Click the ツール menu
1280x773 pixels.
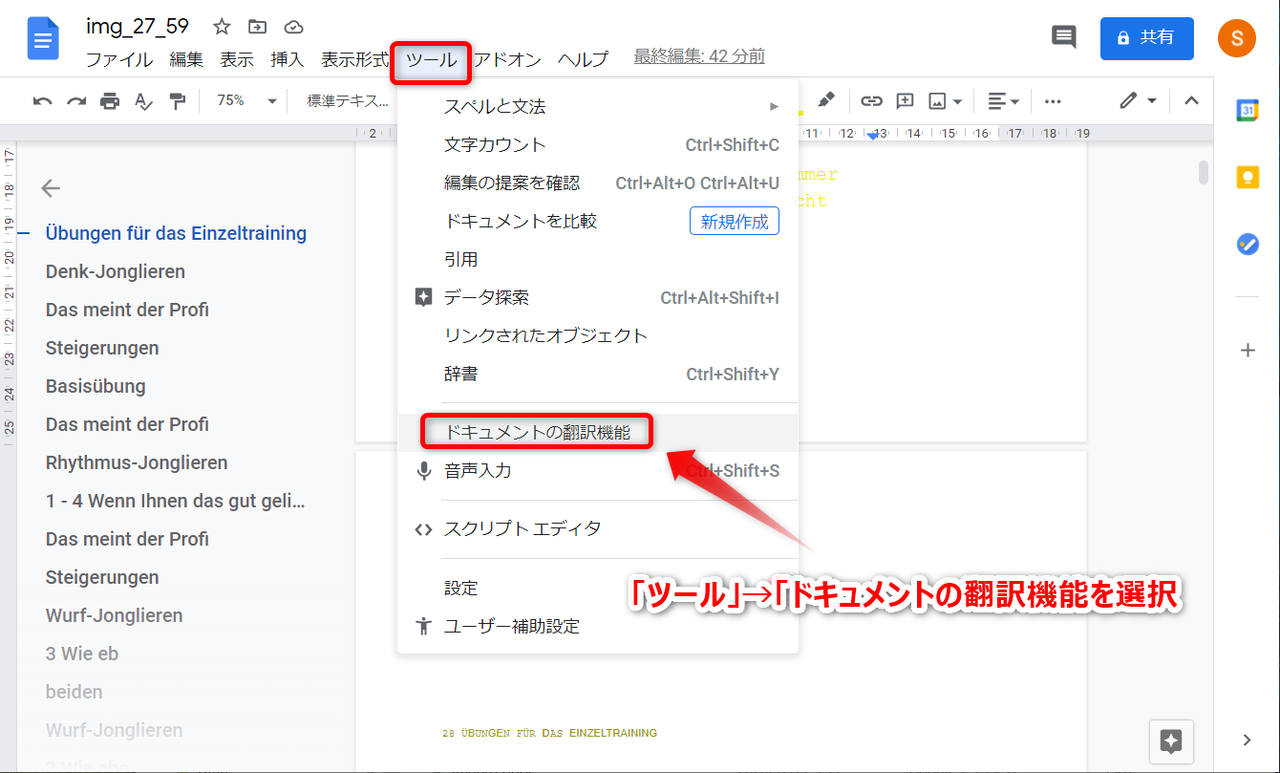431,61
